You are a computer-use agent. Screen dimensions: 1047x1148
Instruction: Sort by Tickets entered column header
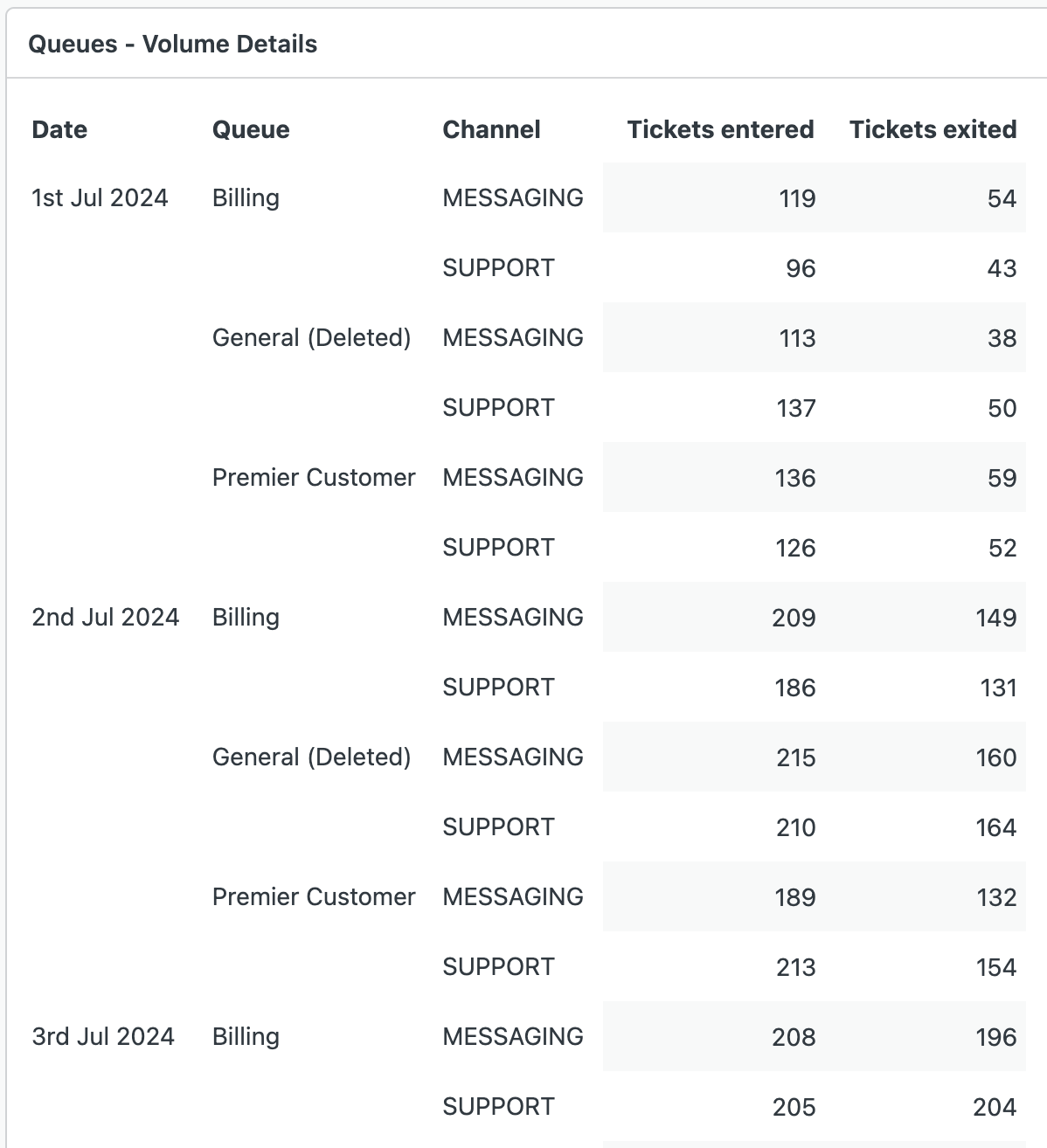(x=720, y=129)
